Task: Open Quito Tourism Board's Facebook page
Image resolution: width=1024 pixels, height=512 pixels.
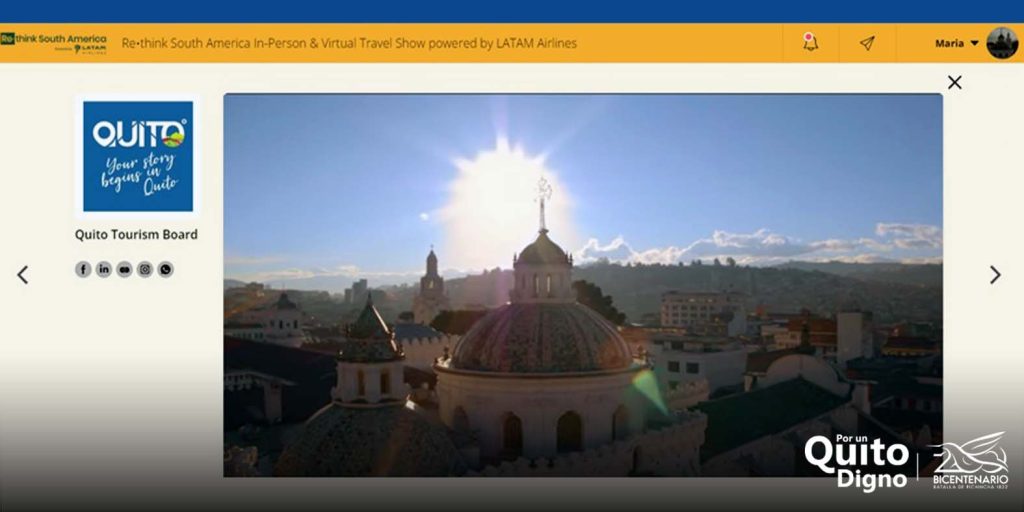Action: (83, 269)
